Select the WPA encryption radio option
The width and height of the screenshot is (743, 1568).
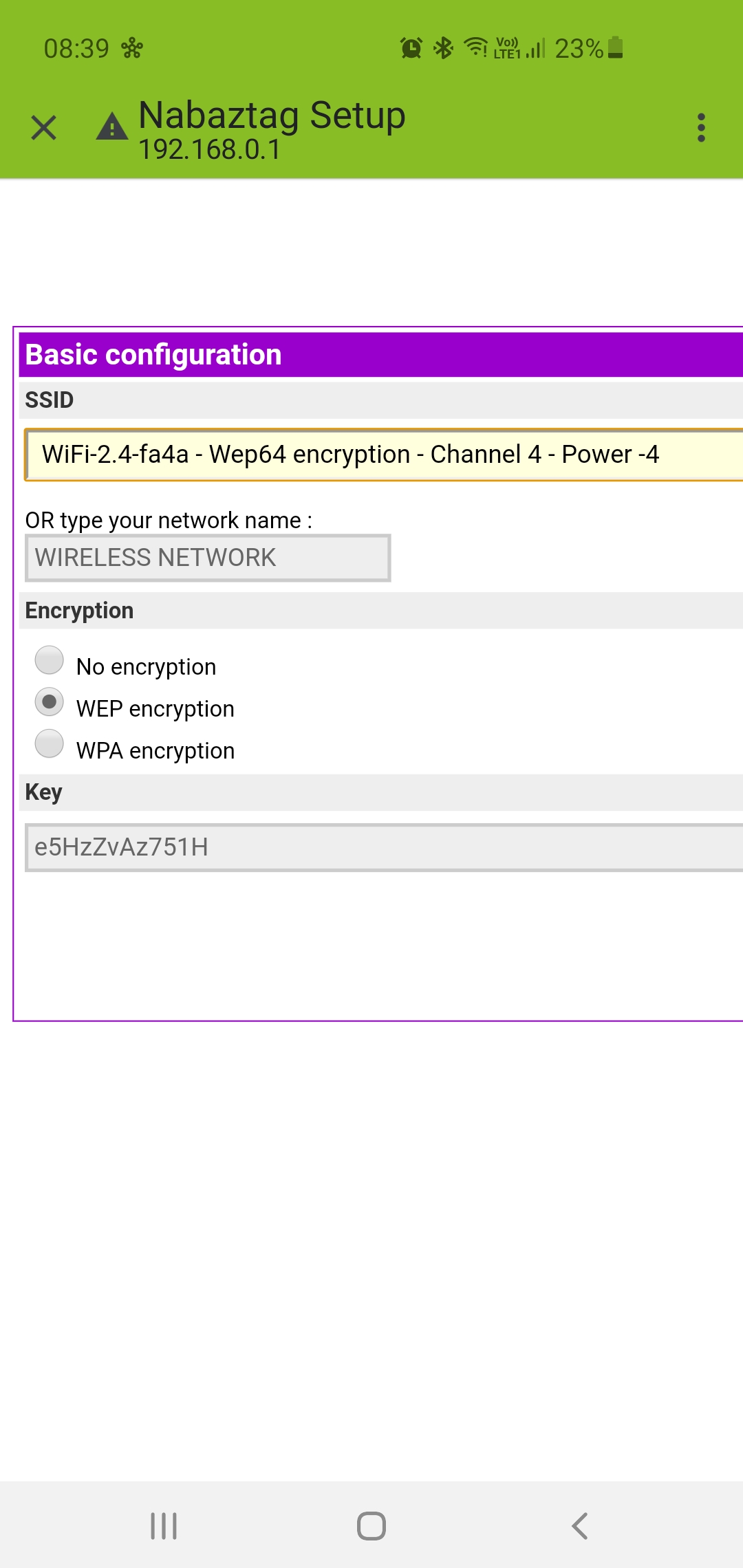tap(50, 744)
